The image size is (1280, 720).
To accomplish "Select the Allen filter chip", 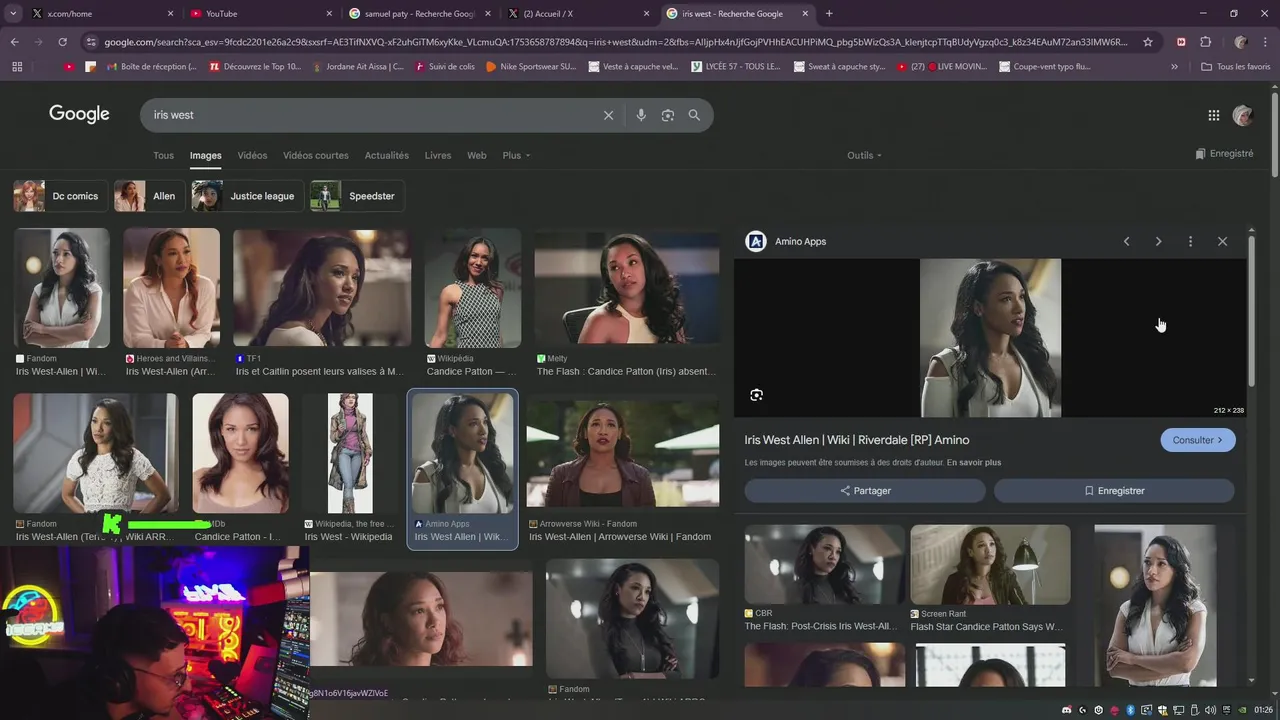I will 148,196.
